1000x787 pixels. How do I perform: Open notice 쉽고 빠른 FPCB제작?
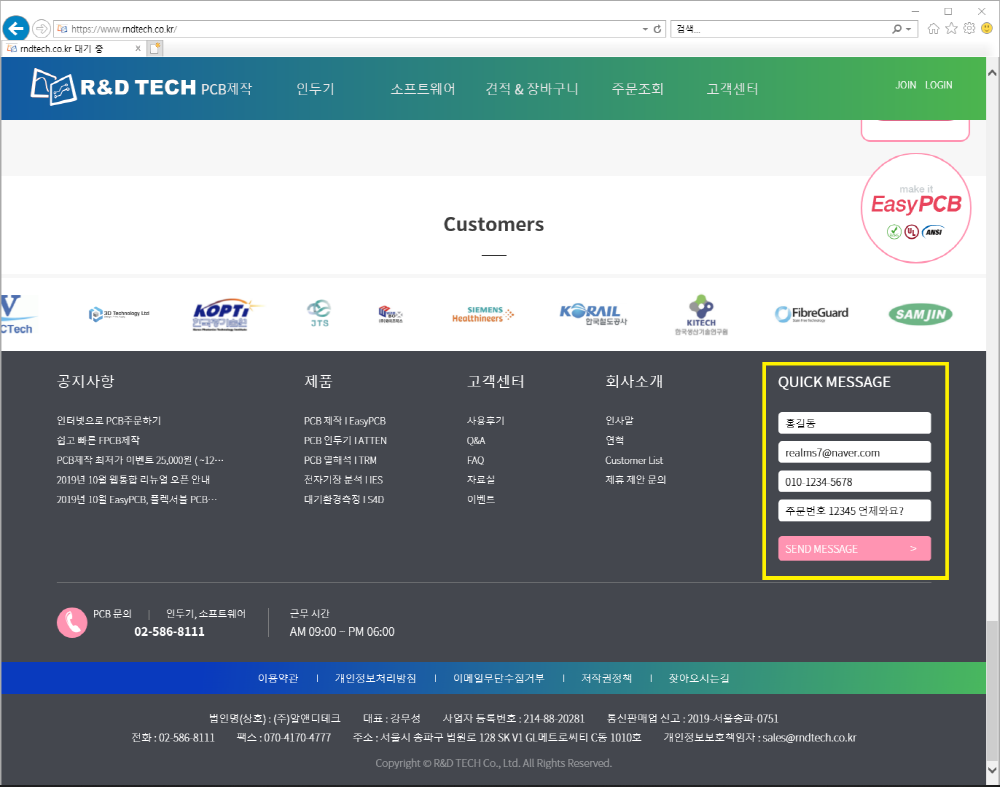pos(98,441)
